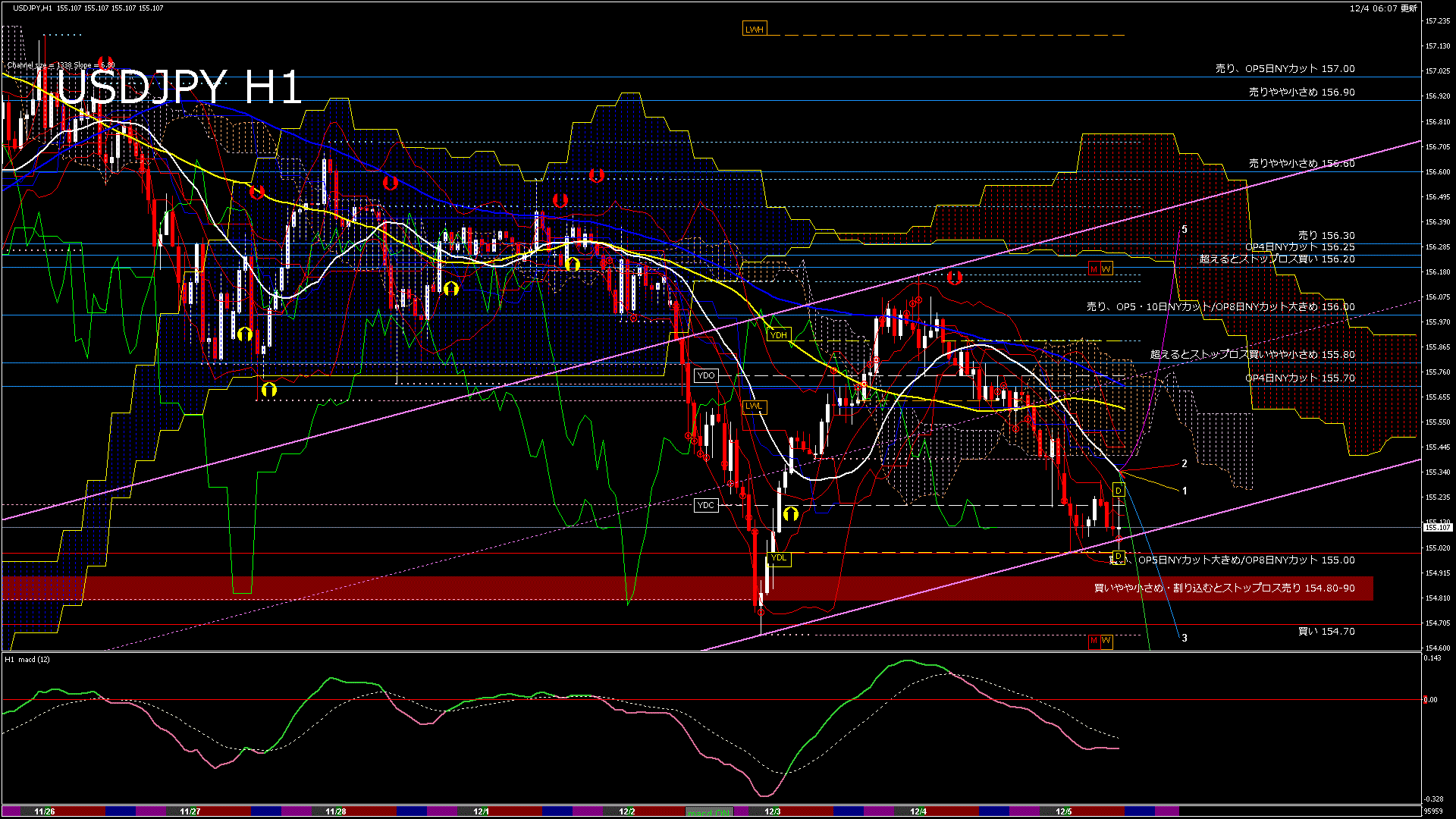
Task: Click the upper yellow D marker
Action: (x=1119, y=491)
